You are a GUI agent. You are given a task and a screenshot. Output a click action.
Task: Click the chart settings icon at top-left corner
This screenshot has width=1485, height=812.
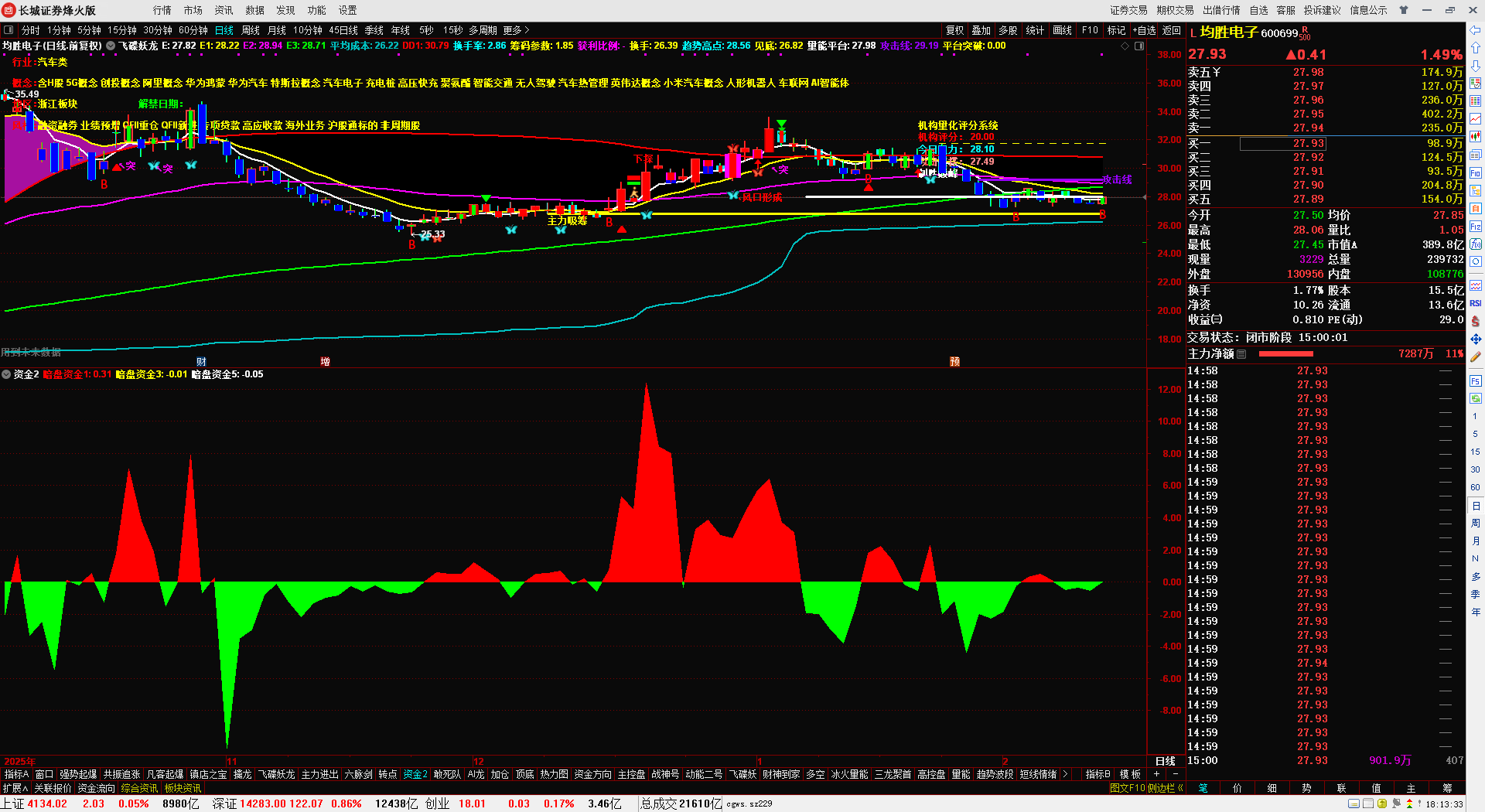[9, 30]
